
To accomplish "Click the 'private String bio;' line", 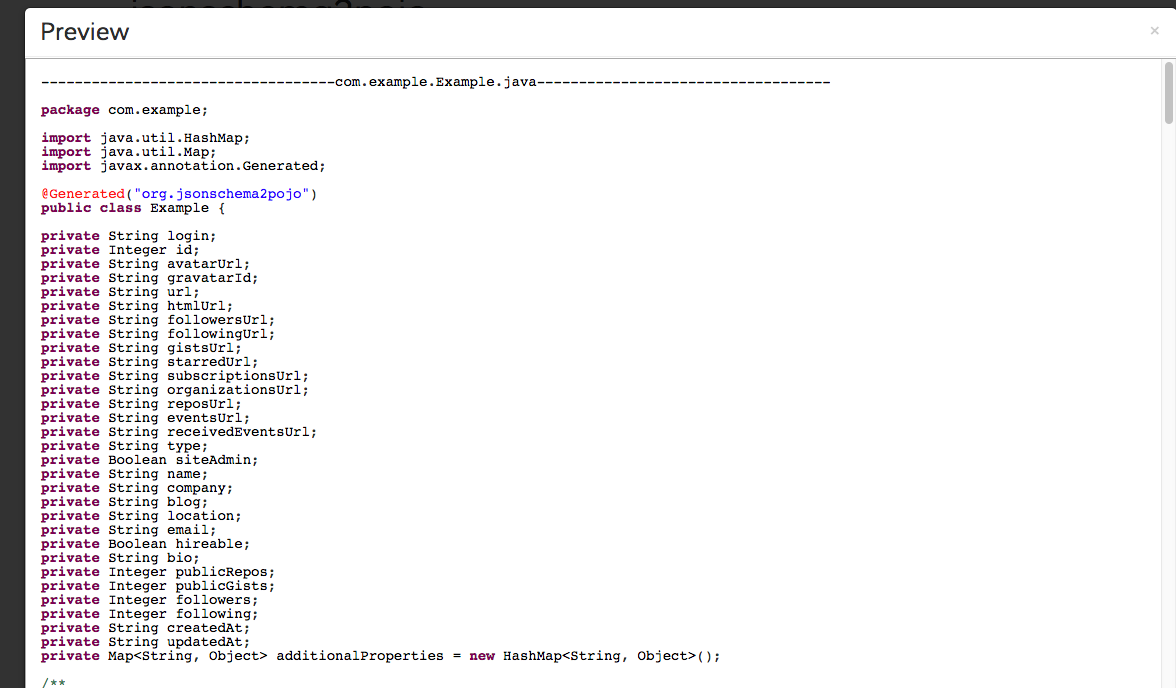I will (120, 558).
